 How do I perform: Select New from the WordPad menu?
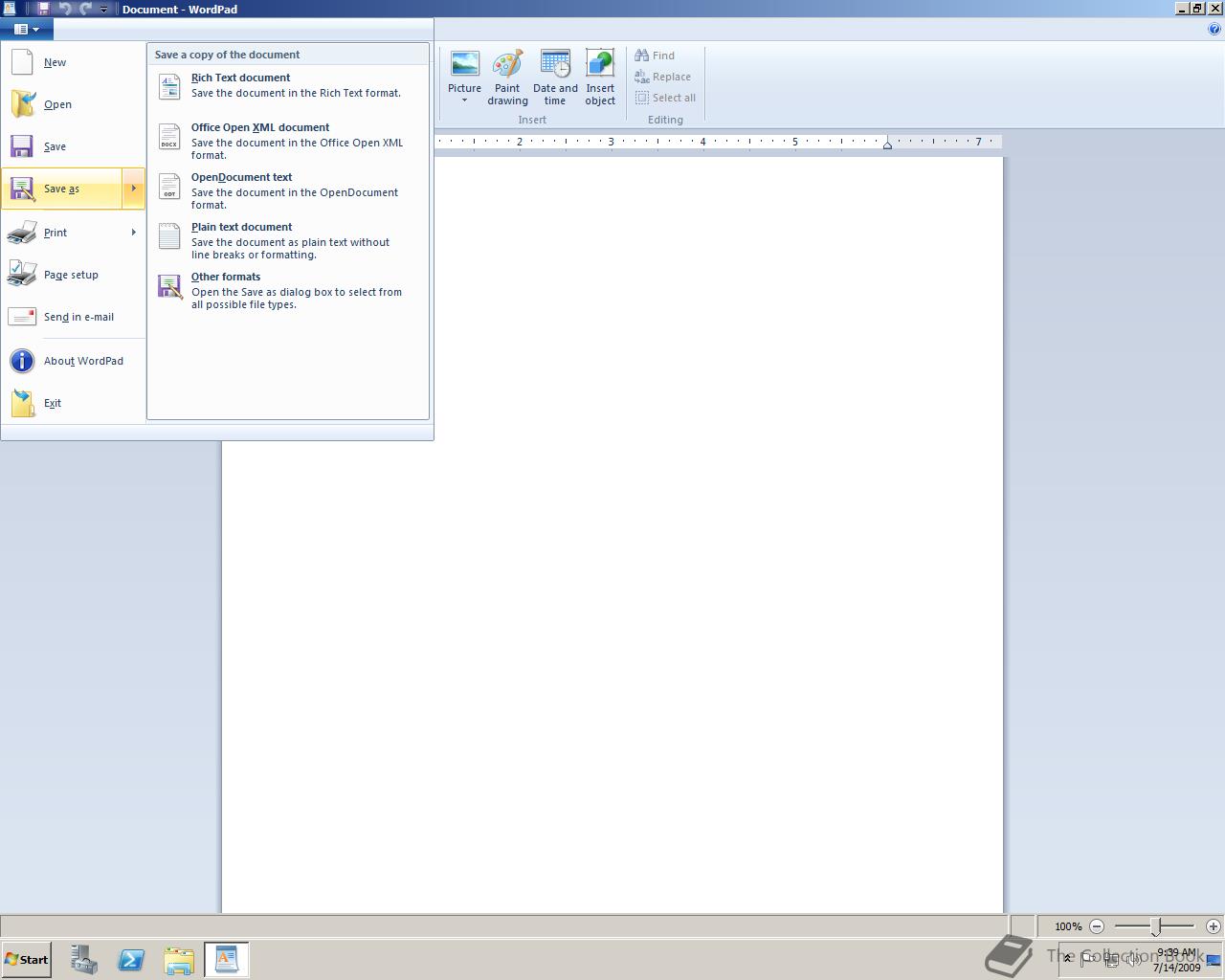(73, 62)
